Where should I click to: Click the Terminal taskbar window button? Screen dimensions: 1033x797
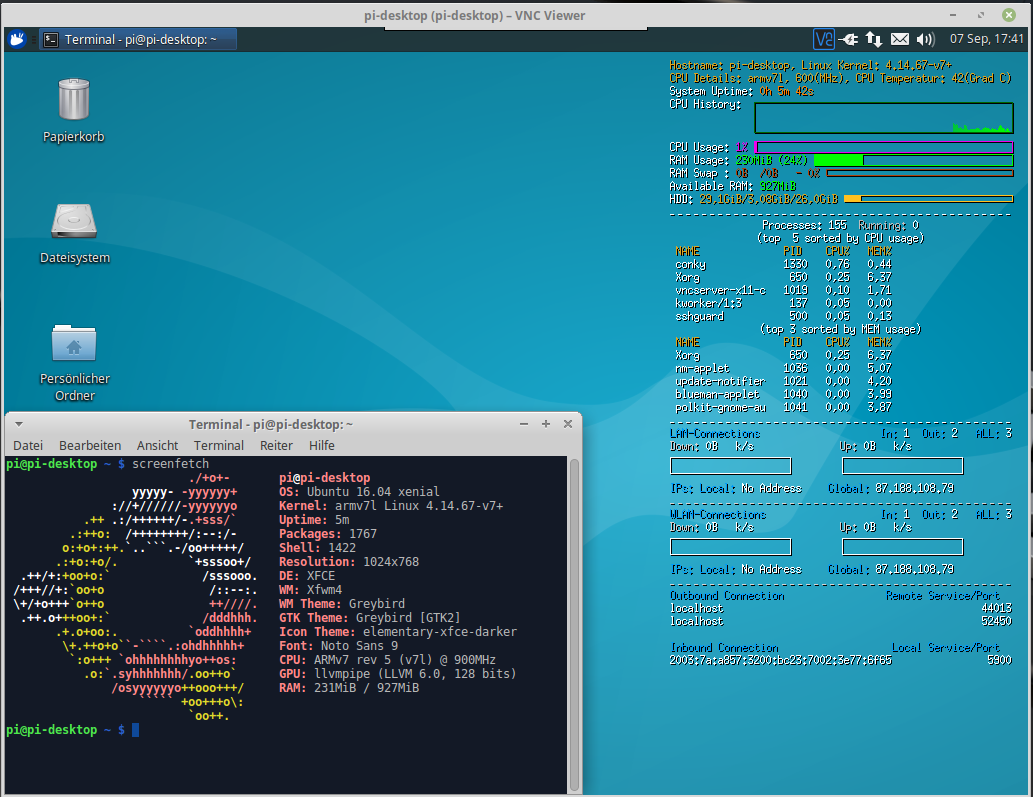(138, 39)
